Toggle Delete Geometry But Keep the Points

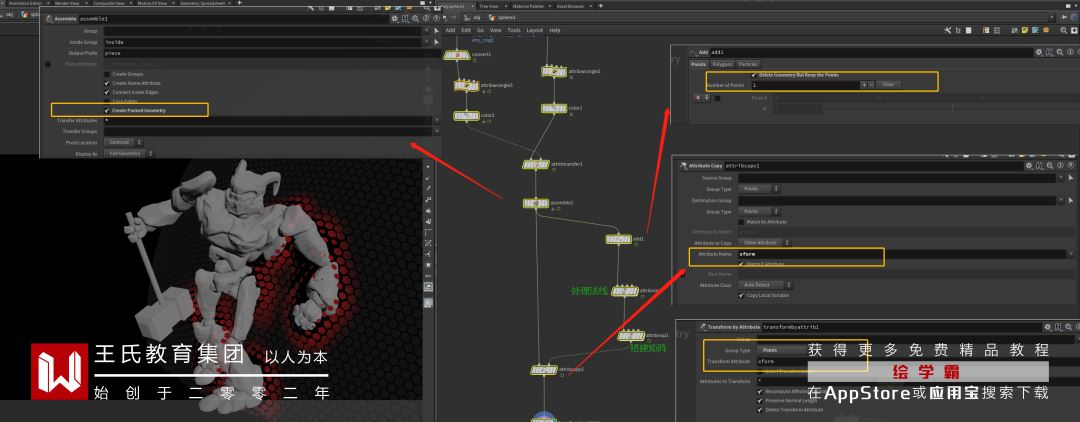pos(754,74)
